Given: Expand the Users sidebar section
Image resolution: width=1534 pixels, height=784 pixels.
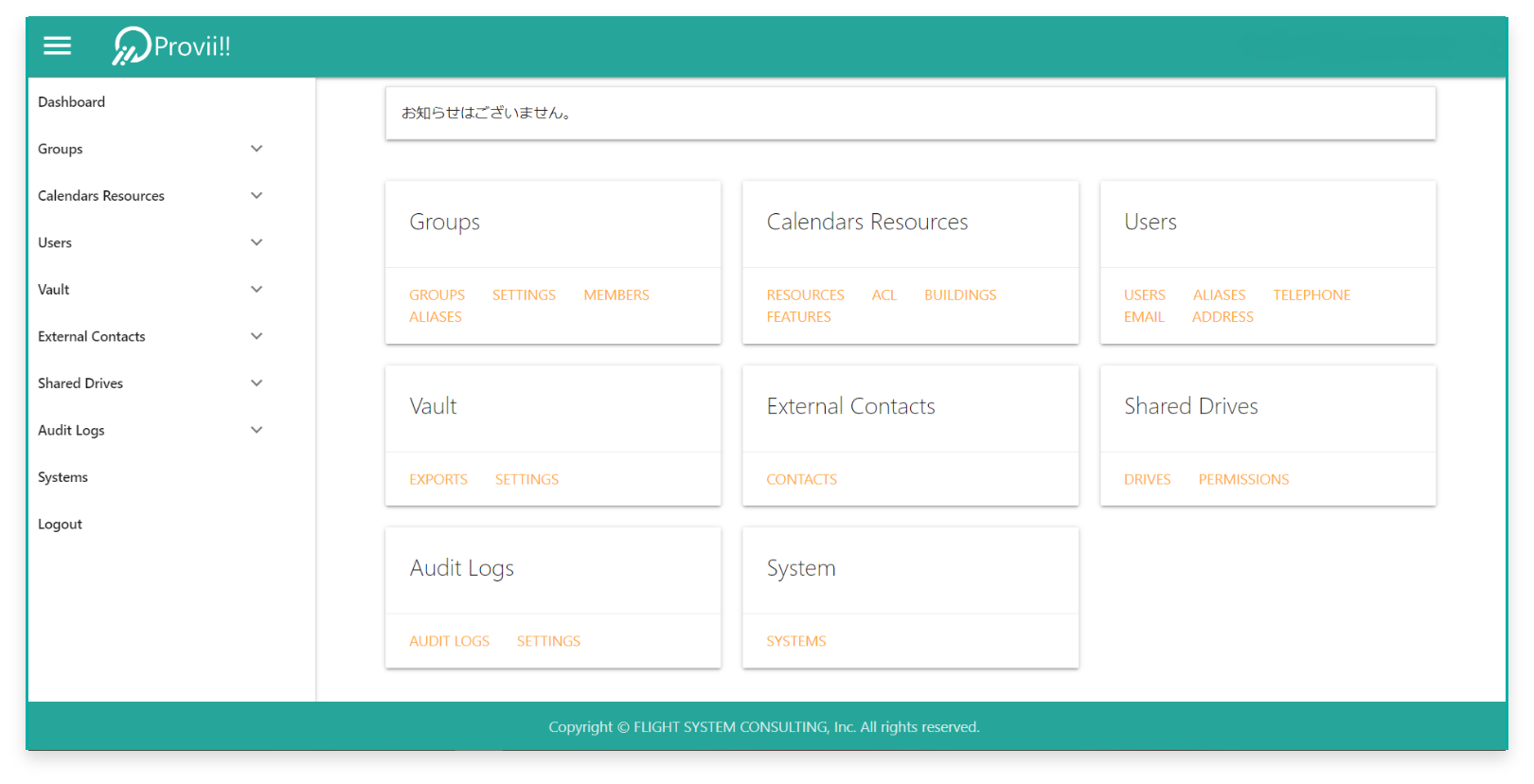Looking at the screenshot, I should [256, 242].
